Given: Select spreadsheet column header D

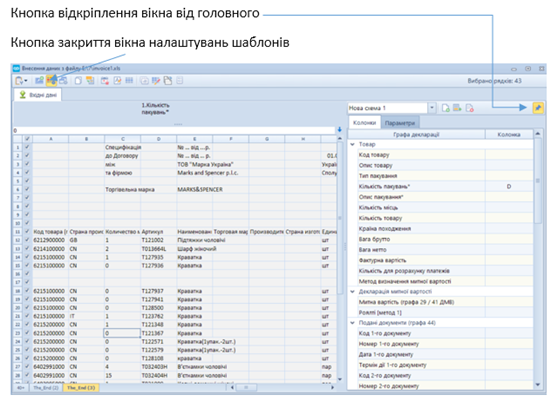Looking at the screenshot, I should point(159,139).
